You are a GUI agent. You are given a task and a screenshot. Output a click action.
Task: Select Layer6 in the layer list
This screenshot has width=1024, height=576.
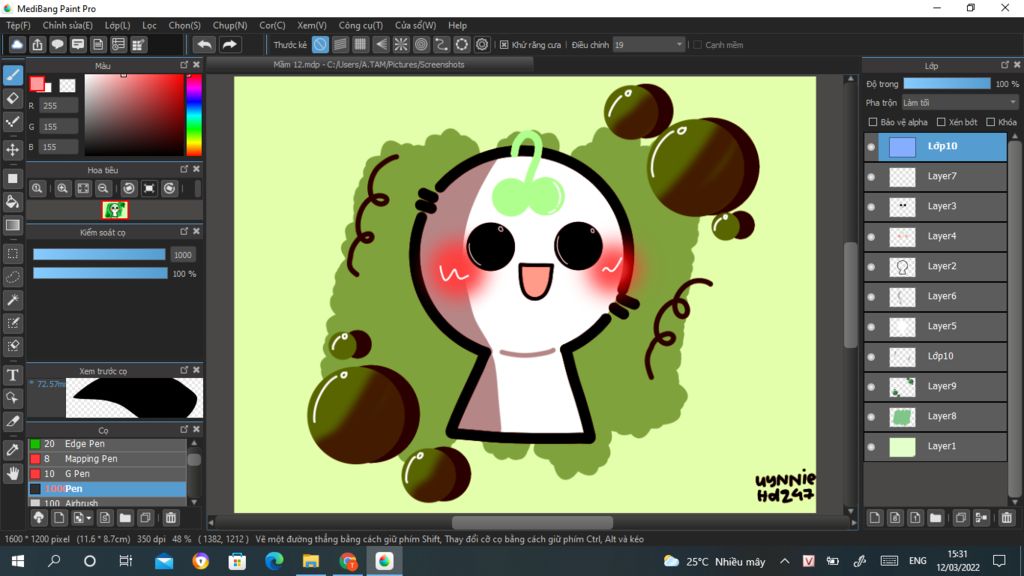pyautogui.click(x=935, y=296)
